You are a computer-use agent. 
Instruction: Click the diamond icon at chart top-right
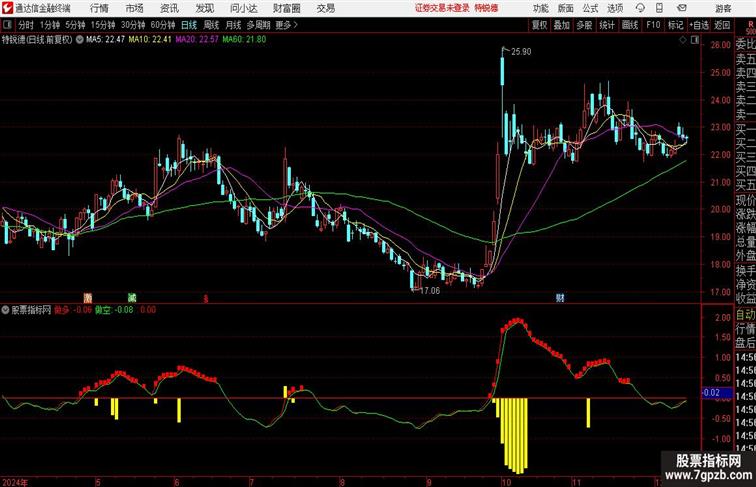click(x=683, y=40)
